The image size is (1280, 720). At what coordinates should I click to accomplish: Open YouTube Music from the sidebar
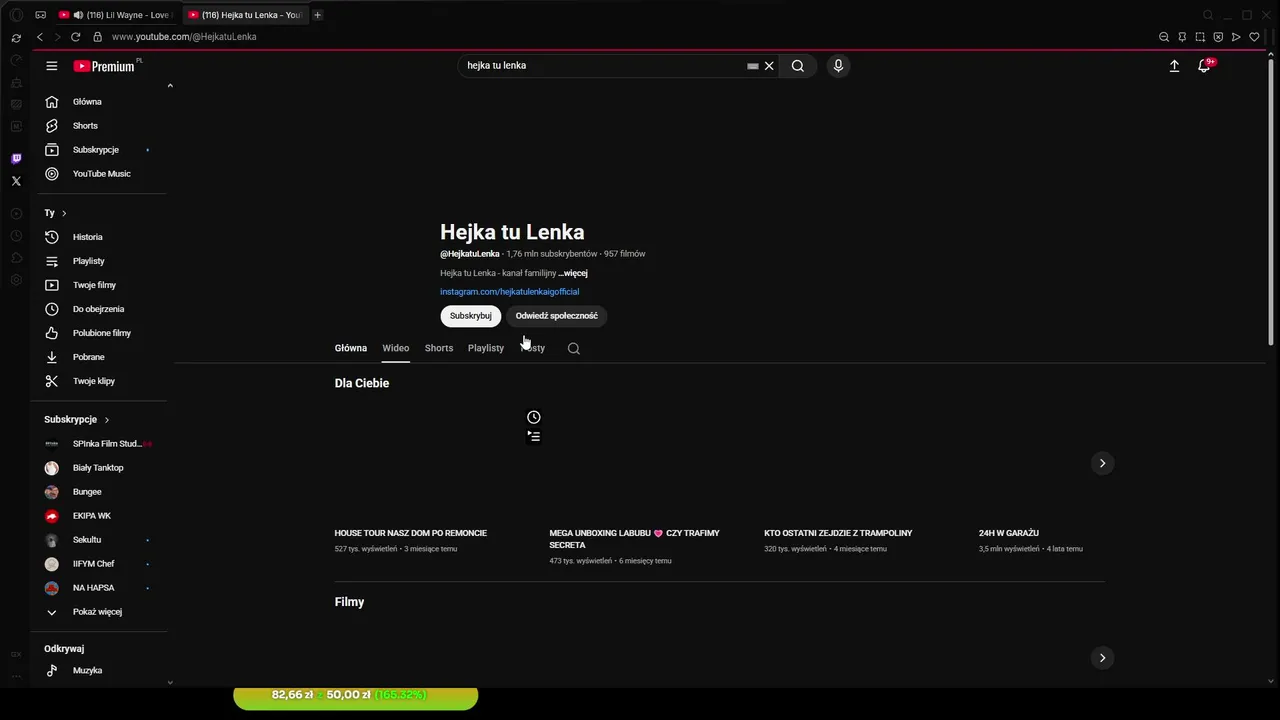[x=100, y=174]
